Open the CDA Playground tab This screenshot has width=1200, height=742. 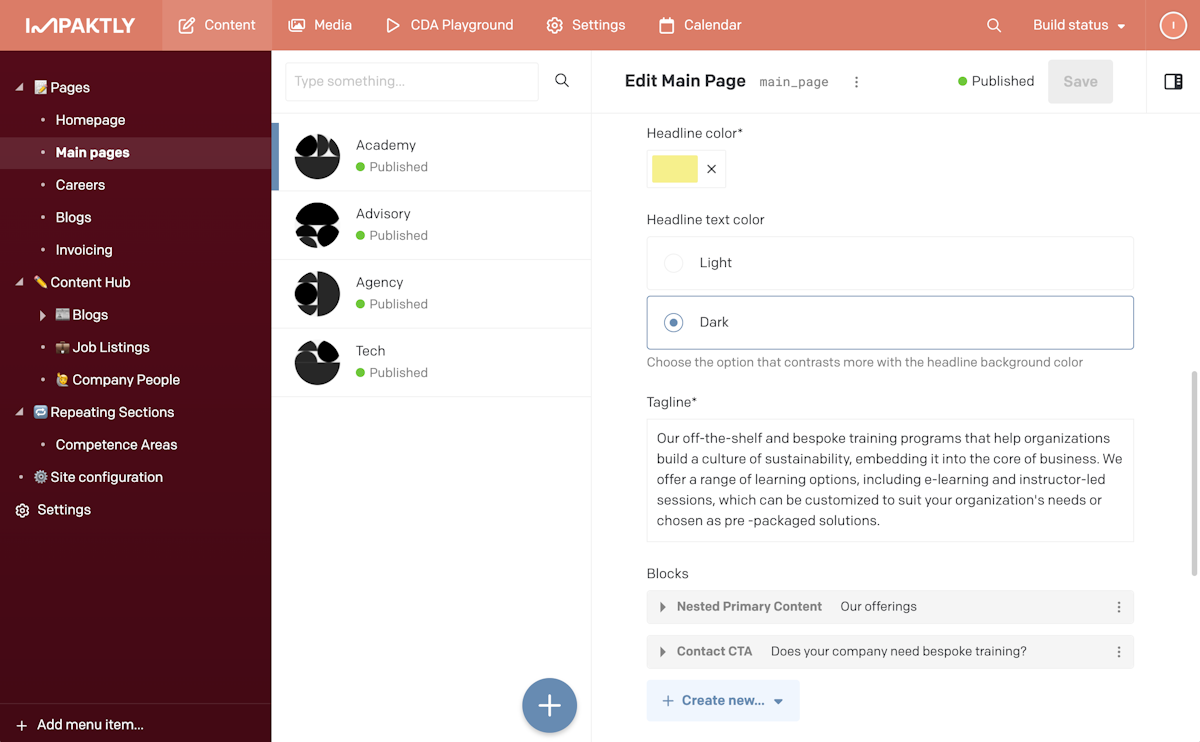click(x=449, y=25)
